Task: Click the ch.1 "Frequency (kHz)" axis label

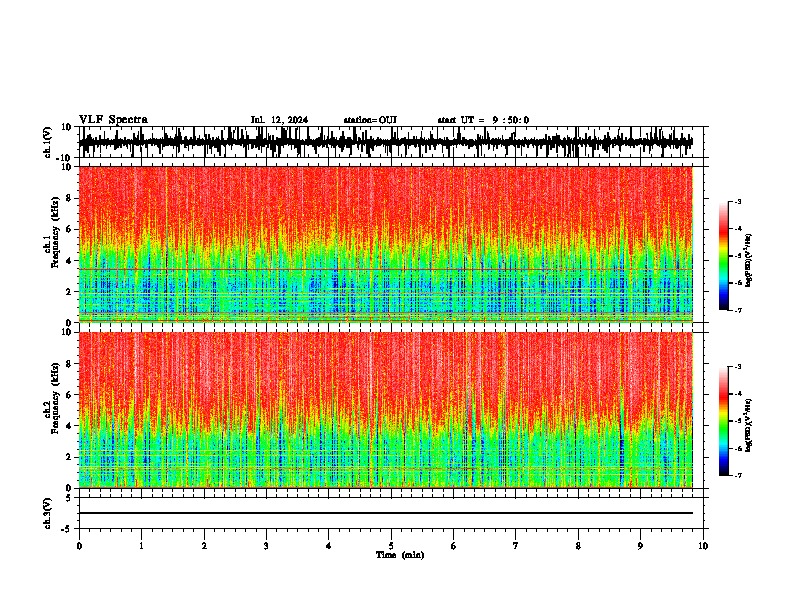Action: click(x=55, y=233)
